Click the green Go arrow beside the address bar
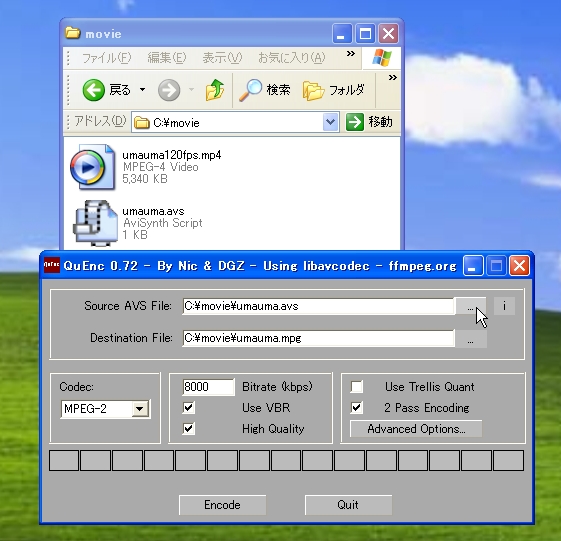Screen dimensions: 561x541 [x=355, y=122]
